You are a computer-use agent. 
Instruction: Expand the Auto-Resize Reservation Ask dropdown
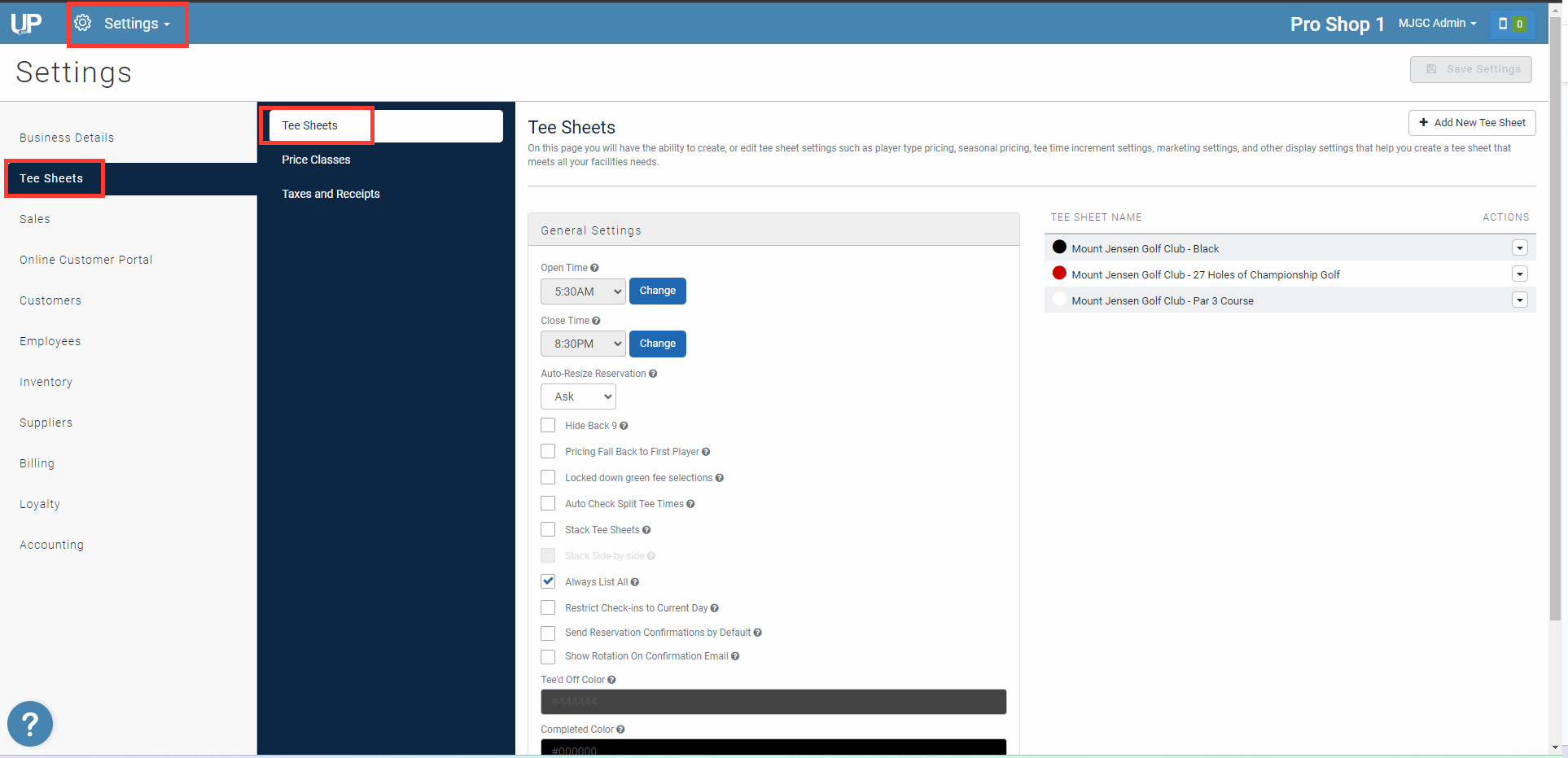click(x=578, y=397)
